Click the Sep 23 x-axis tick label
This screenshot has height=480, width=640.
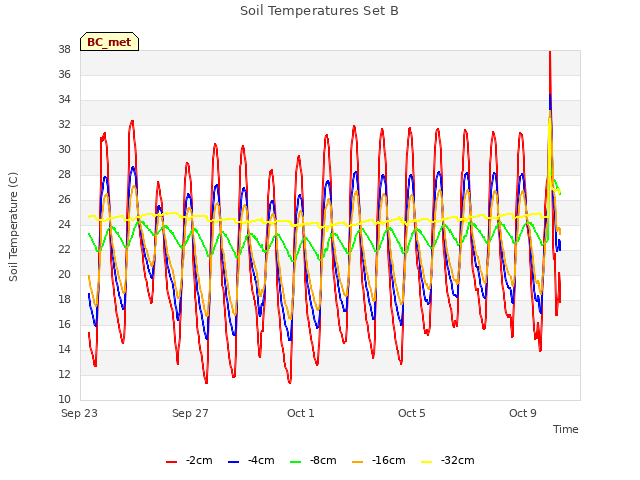[80, 413]
